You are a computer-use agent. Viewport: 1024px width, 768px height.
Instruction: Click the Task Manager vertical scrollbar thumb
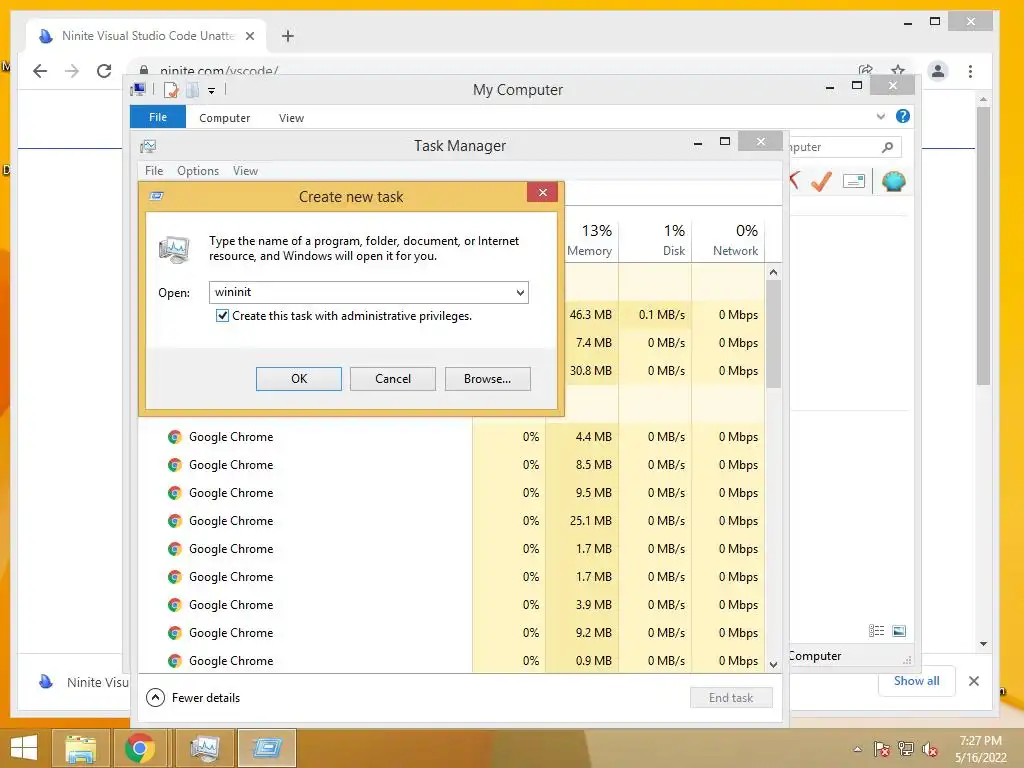(773, 334)
